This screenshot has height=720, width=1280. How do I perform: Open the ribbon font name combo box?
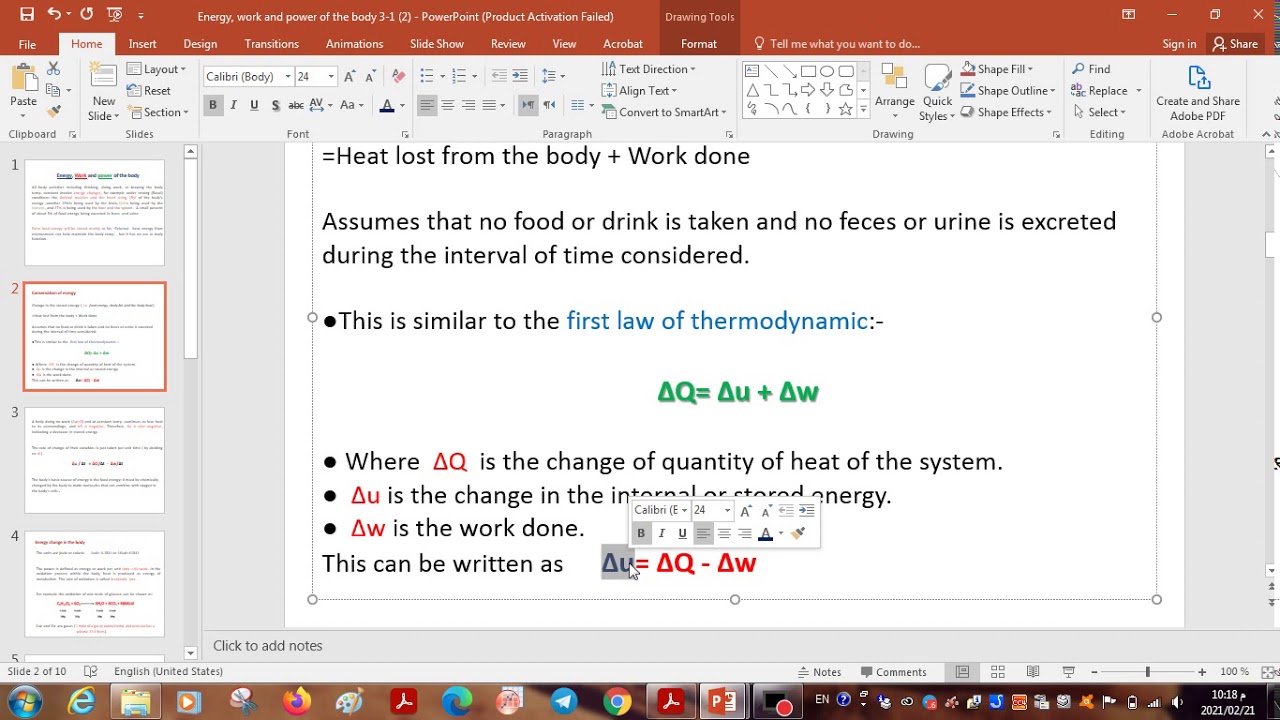pyautogui.click(x=248, y=77)
